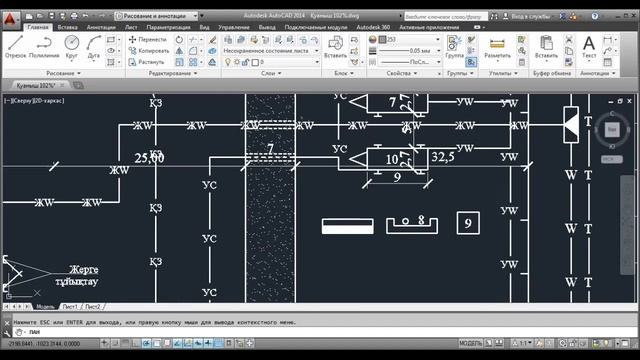The image size is (640, 360).
Task: Click the block Вставить insert icon
Action: tap(335, 47)
